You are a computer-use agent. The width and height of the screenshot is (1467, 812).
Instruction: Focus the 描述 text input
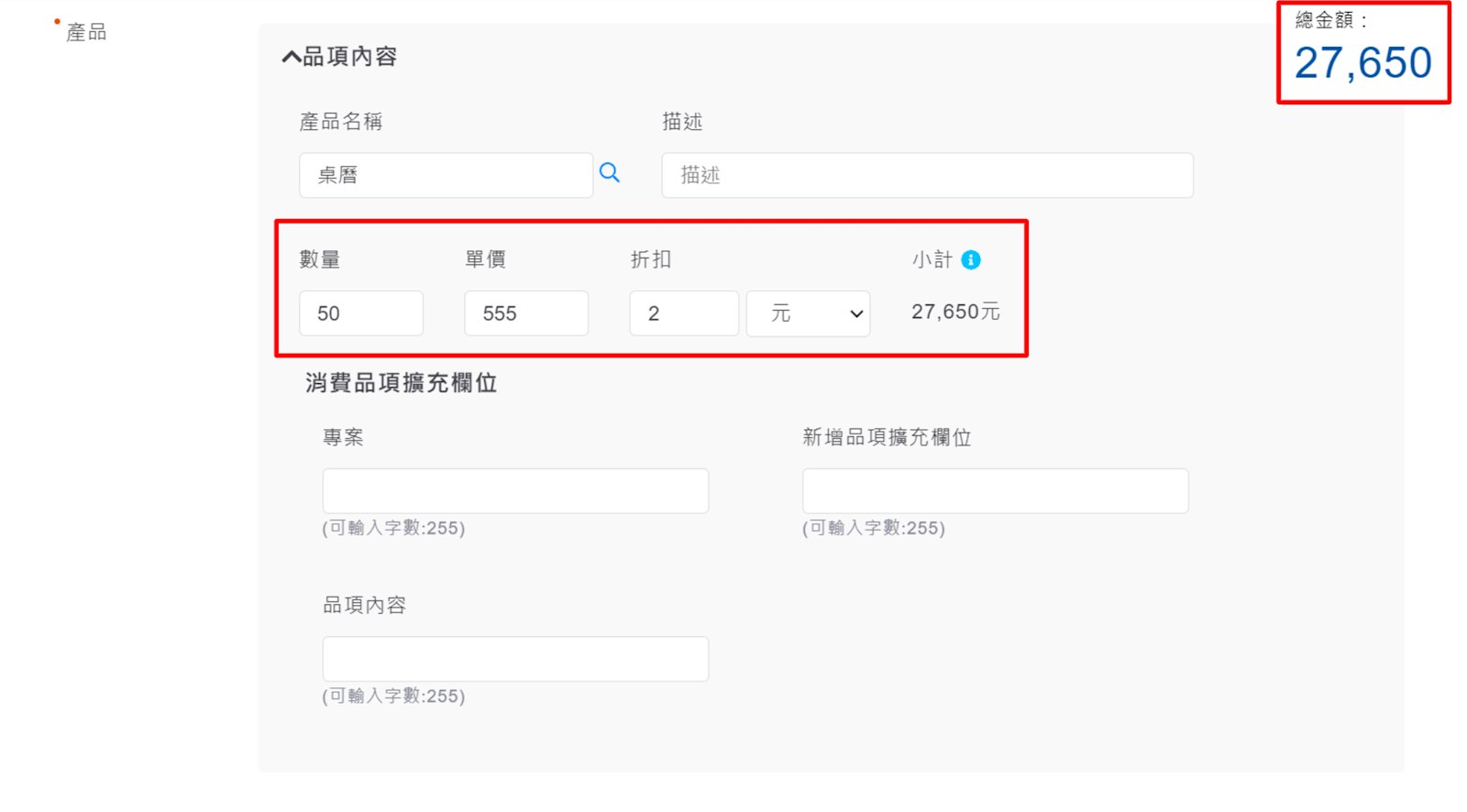[927, 175]
